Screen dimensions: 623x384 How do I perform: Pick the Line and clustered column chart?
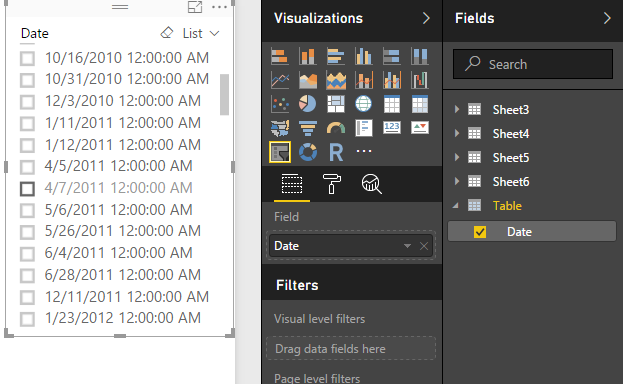(x=392, y=80)
